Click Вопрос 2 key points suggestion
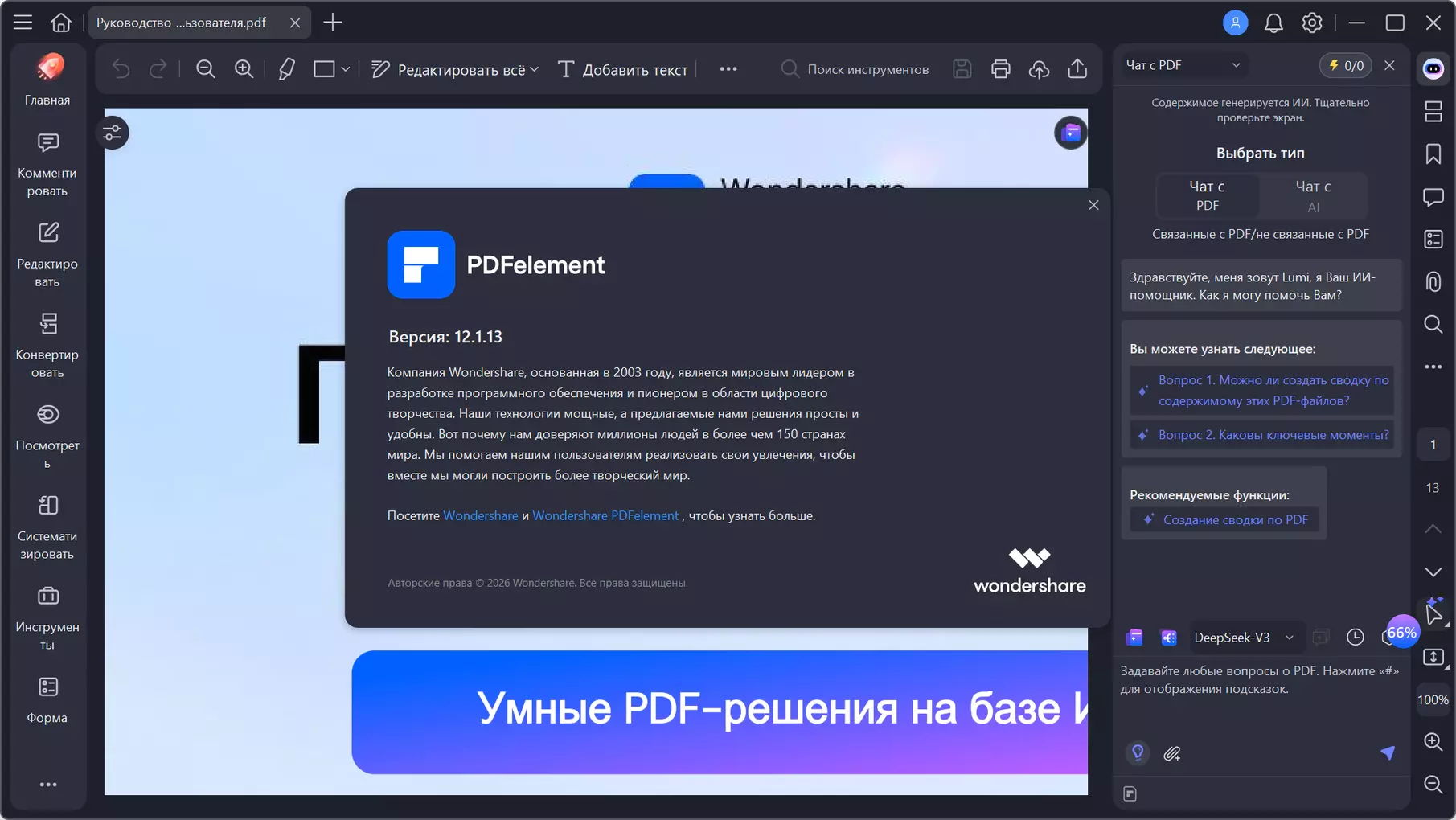Viewport: 1456px width, 820px height. tap(1261, 435)
